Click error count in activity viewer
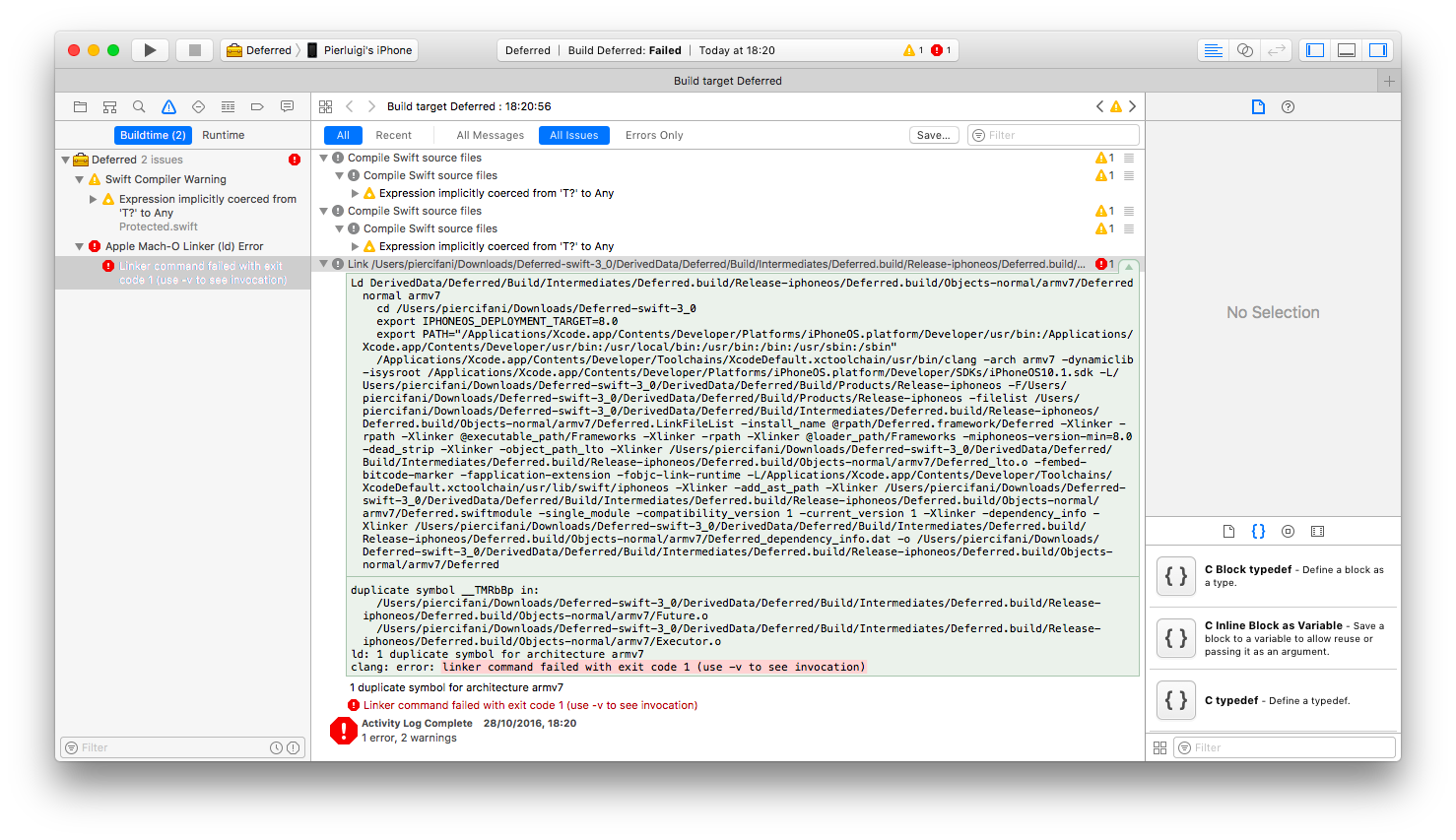 point(941,50)
